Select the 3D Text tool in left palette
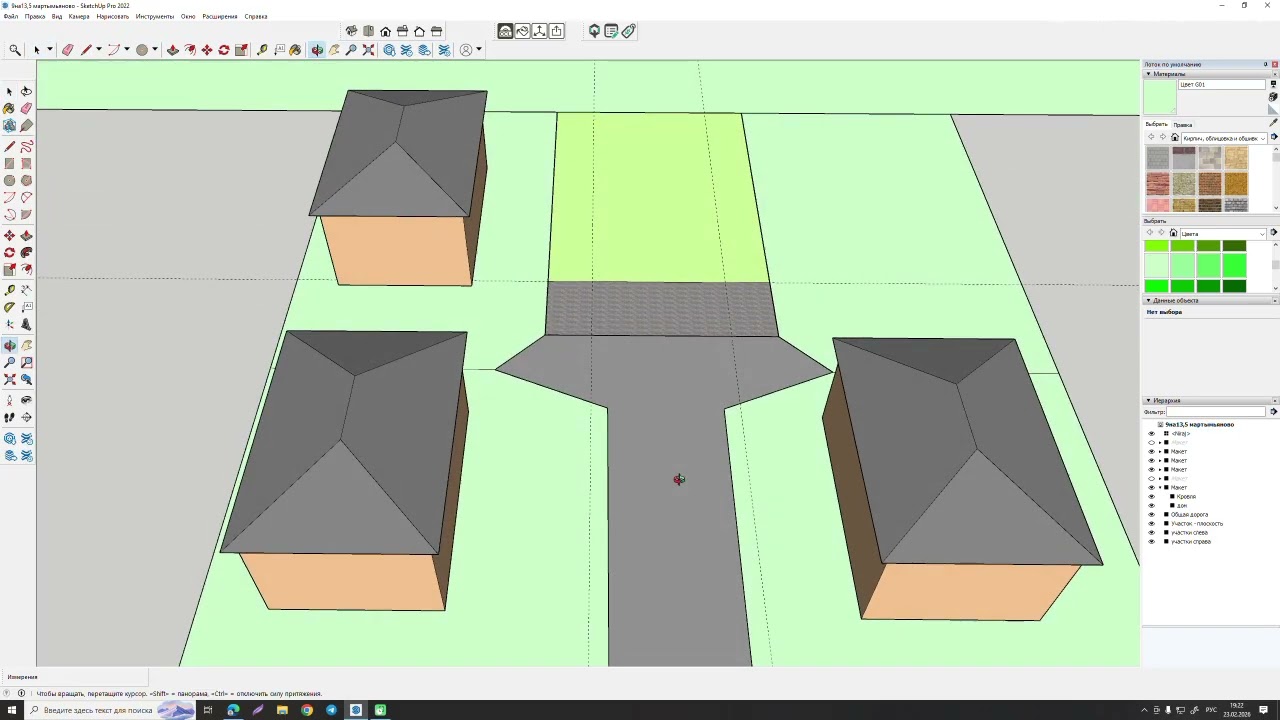This screenshot has width=1280, height=720. click(26, 324)
